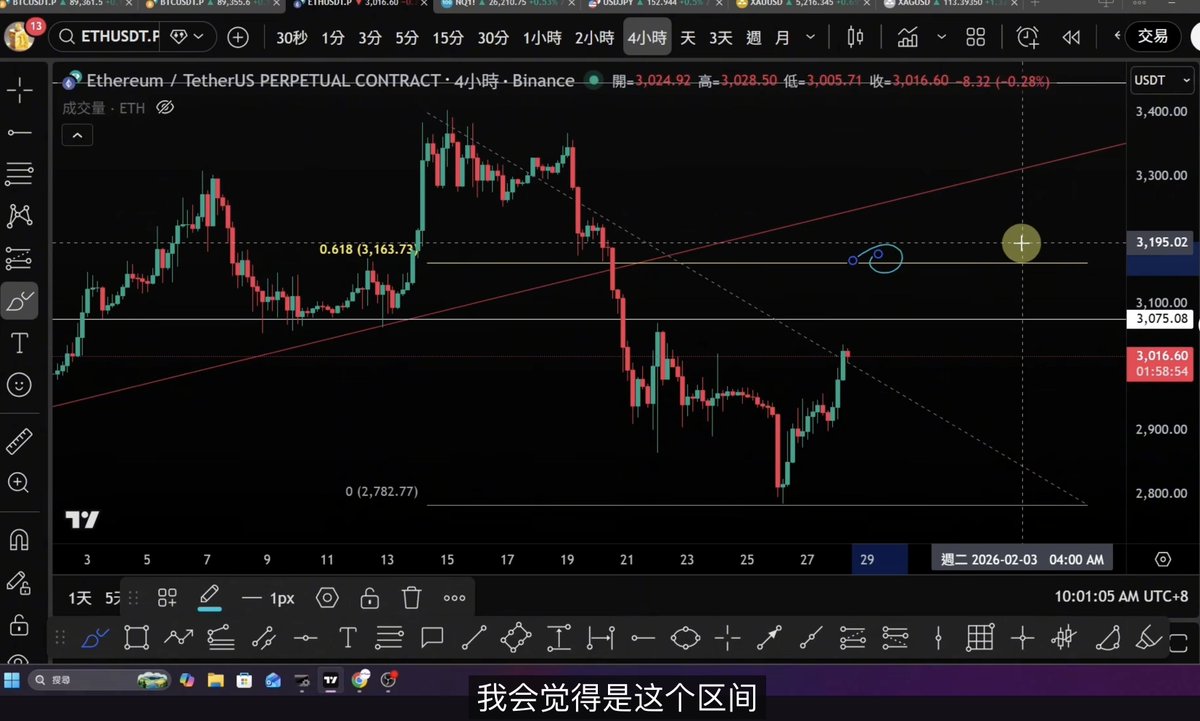
Task: Toggle the lock on the selected drawing
Action: pyautogui.click(x=369, y=598)
